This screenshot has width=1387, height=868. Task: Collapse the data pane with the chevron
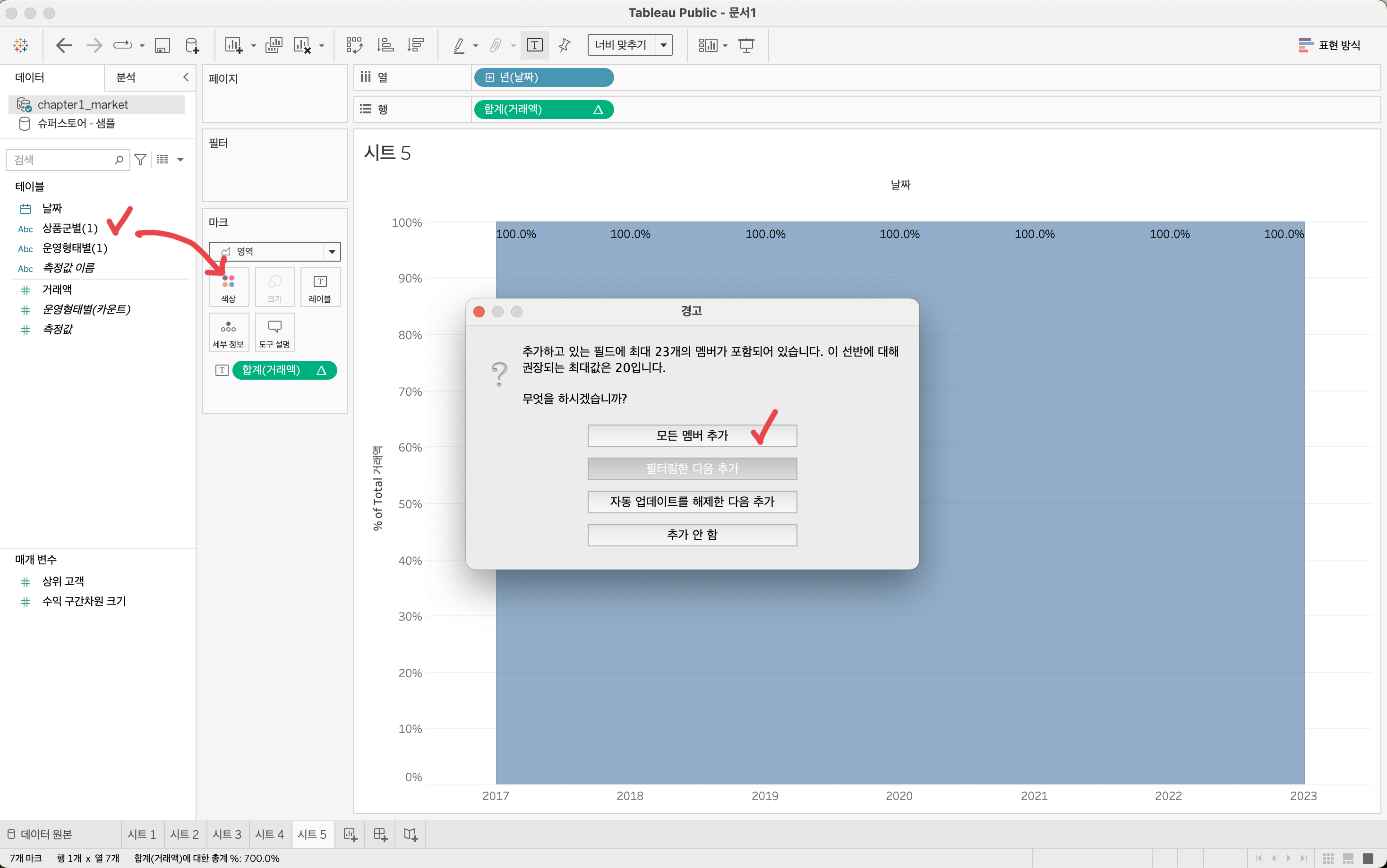coord(186,77)
